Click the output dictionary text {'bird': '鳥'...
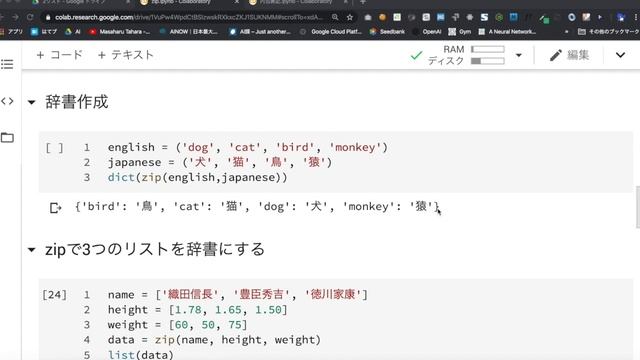The image size is (640, 360). click(257, 207)
